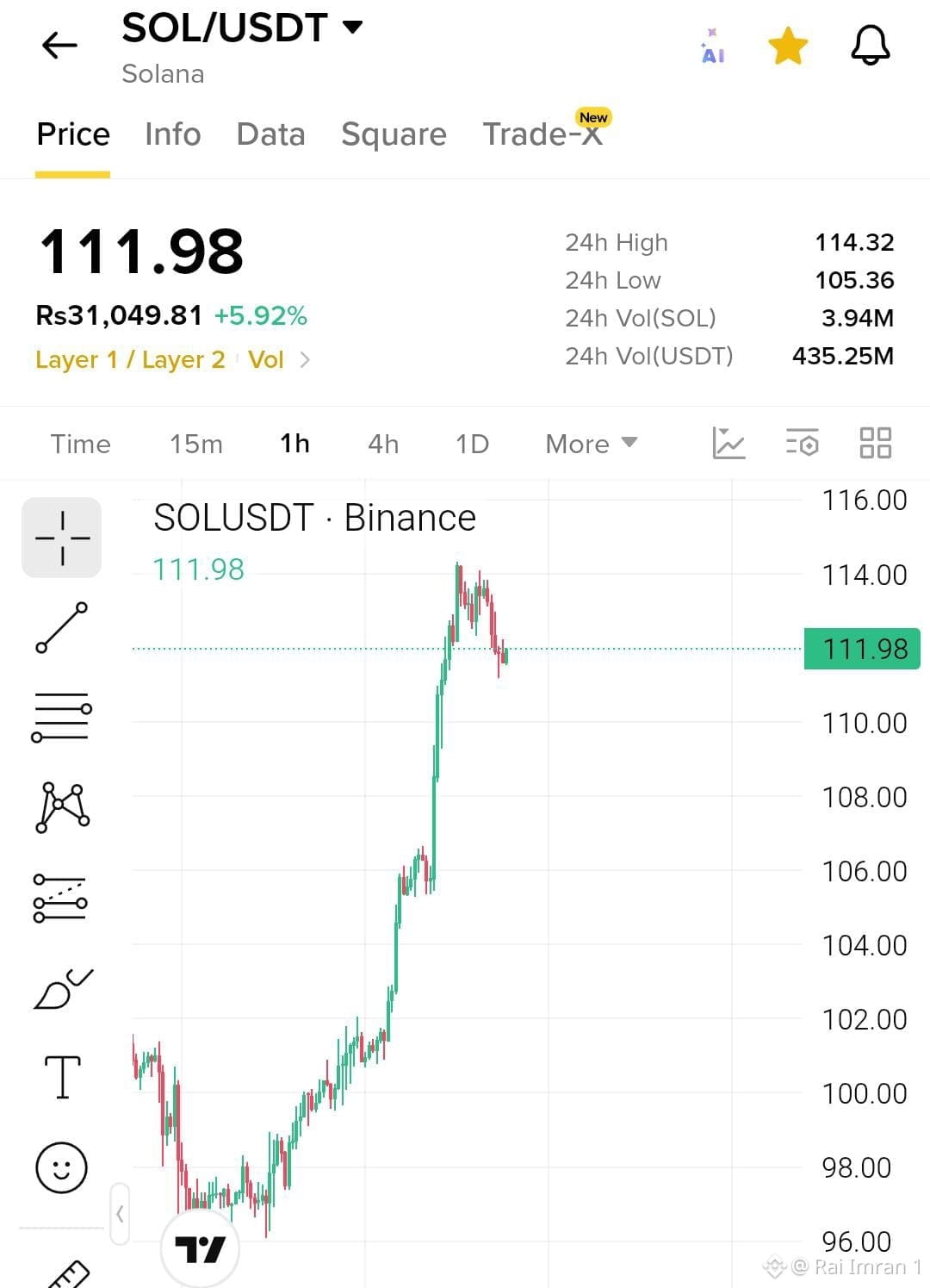Expand the More timeframes dropdown

pos(591,444)
